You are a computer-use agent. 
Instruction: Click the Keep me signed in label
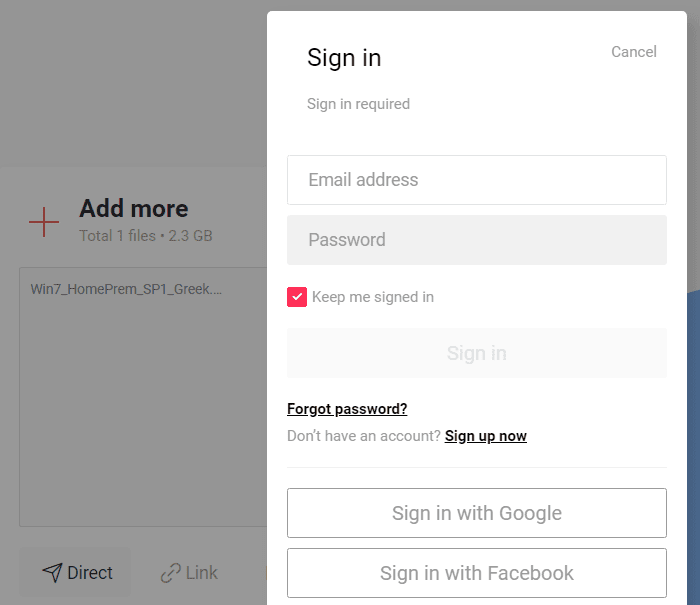pos(373,297)
